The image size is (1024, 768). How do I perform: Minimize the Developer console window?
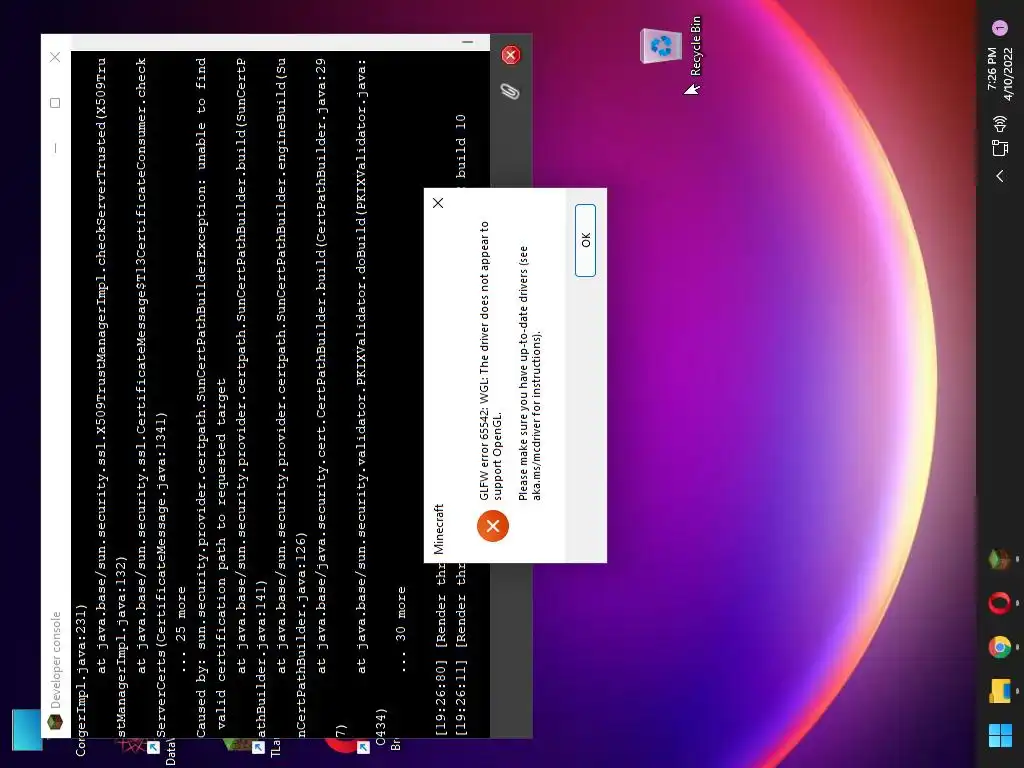55,148
